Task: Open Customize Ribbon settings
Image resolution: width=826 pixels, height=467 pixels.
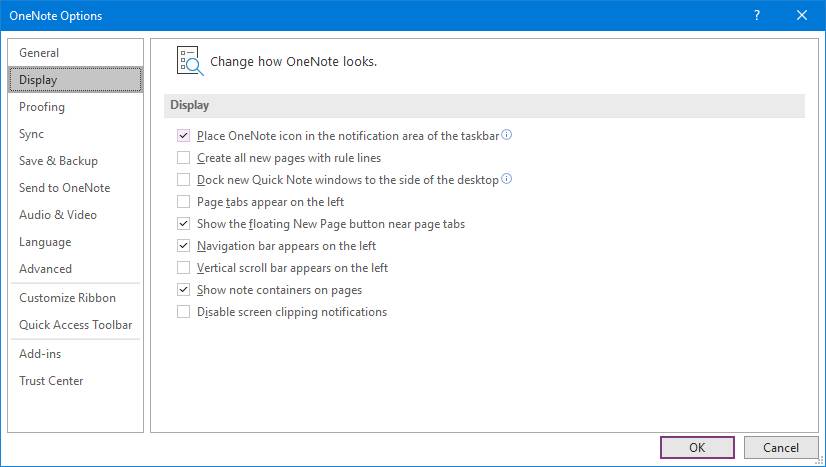Action: pos(75,298)
